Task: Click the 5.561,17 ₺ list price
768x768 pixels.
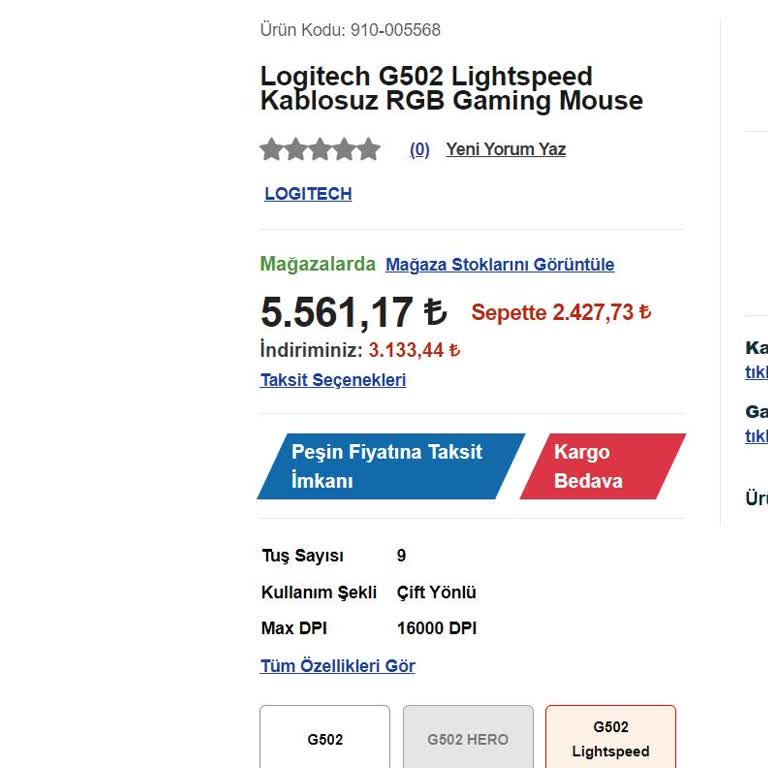Action: click(x=353, y=313)
